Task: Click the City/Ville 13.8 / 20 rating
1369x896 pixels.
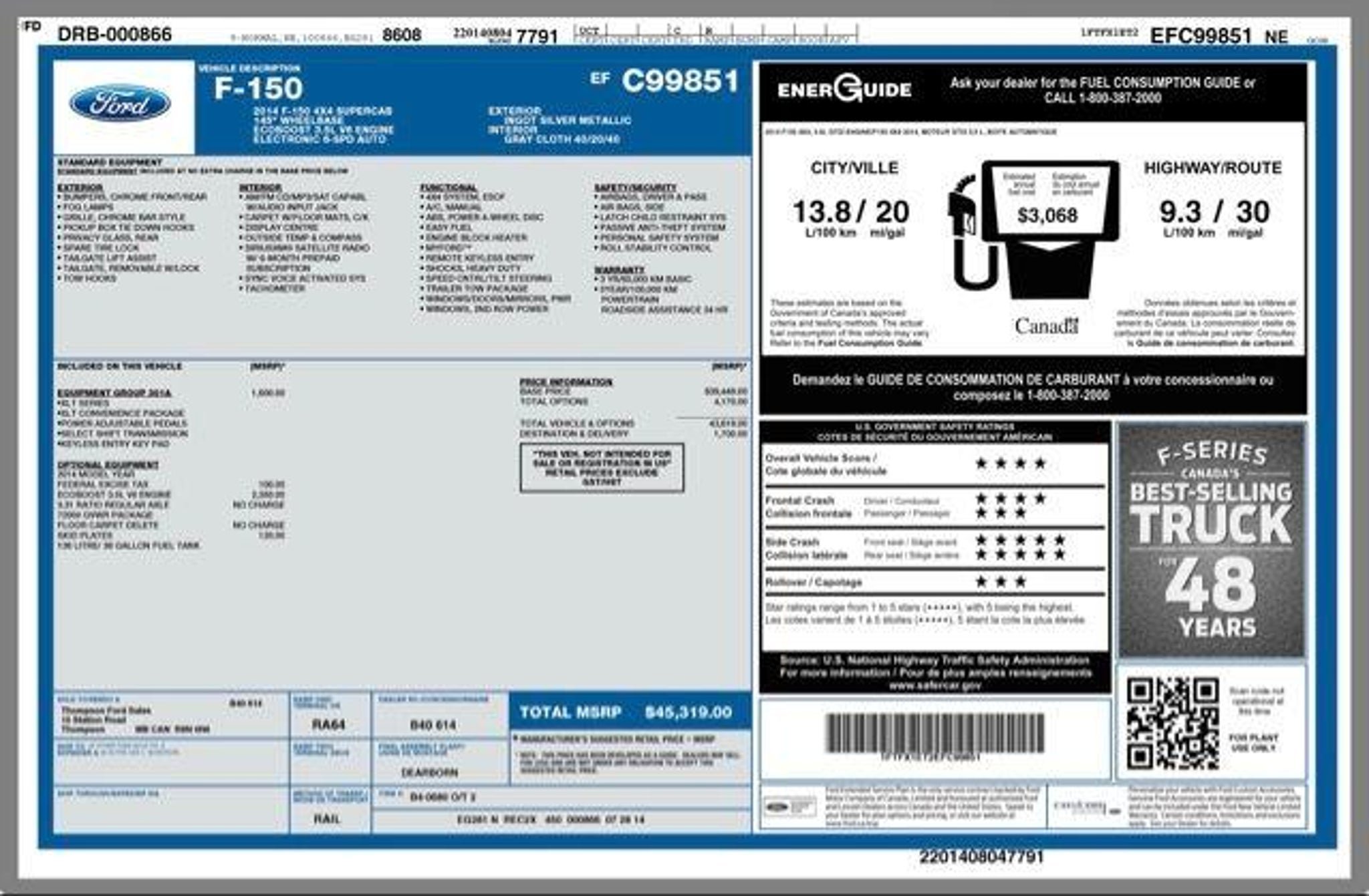Action: [850, 212]
